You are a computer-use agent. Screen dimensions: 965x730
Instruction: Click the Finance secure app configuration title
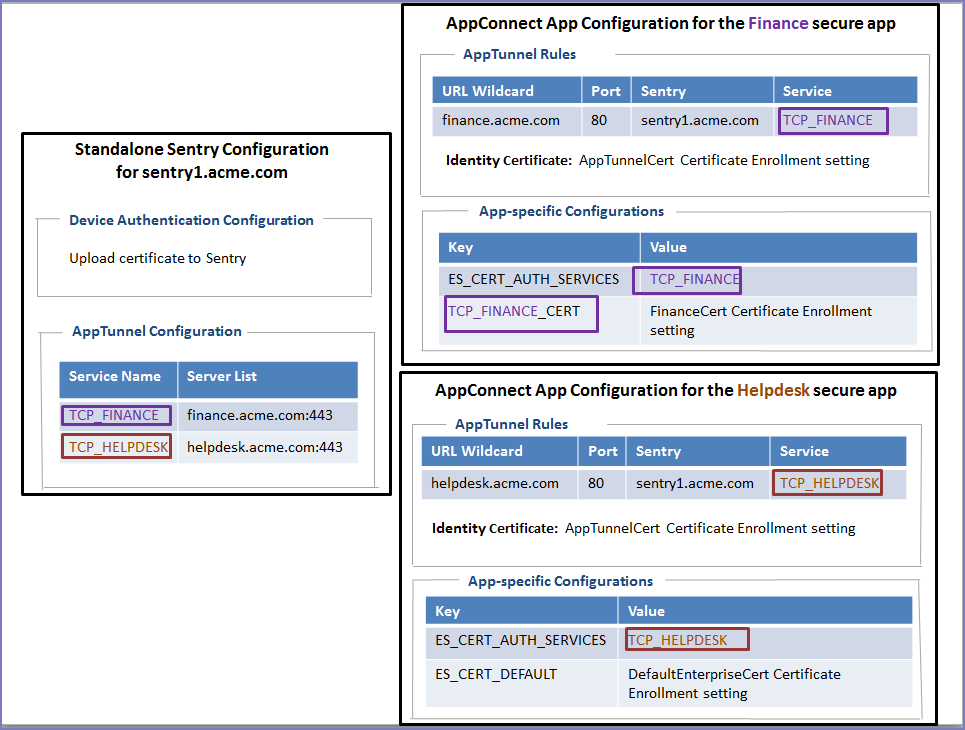(671, 23)
